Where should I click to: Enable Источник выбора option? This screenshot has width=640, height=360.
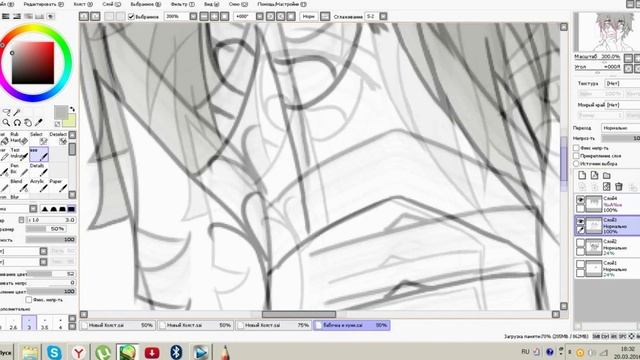click(576, 164)
